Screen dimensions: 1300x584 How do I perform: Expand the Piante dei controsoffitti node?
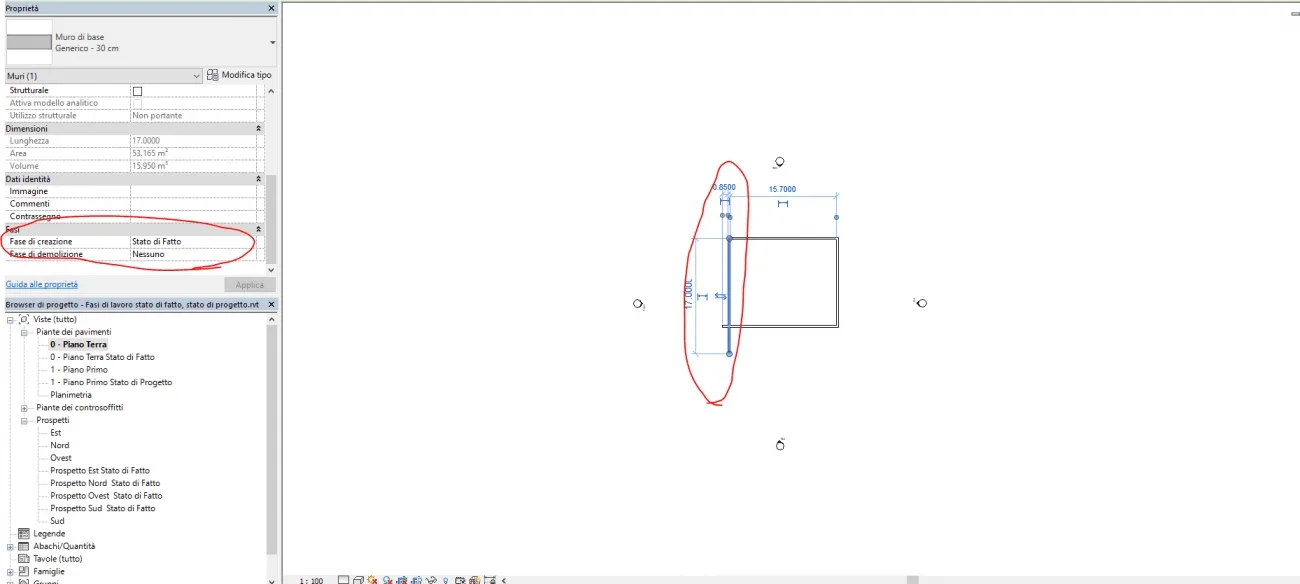point(25,408)
